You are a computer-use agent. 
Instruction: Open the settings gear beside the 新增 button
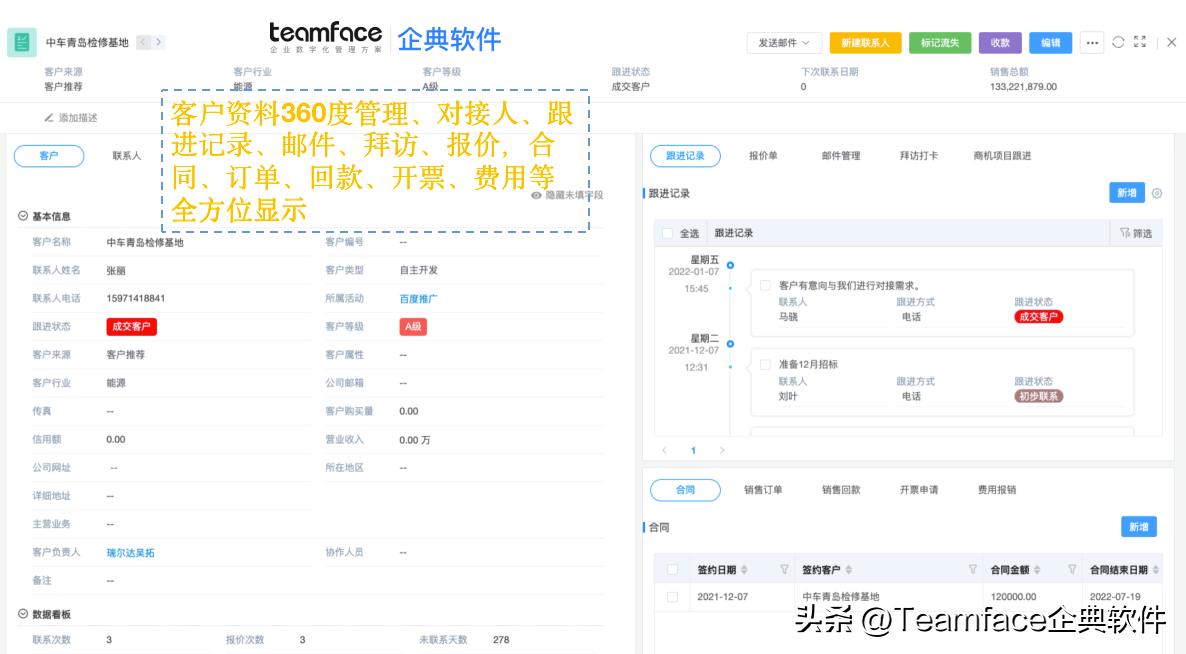1158,190
